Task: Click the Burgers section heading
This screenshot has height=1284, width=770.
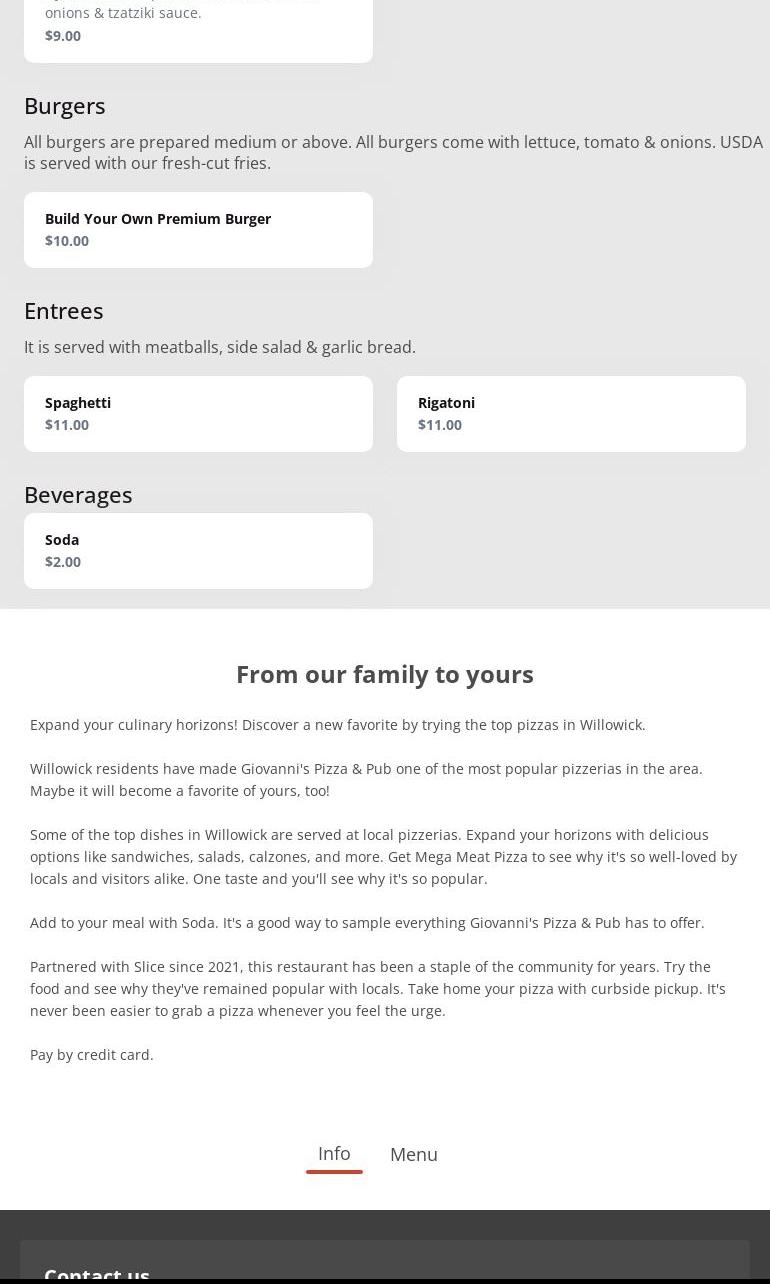Action: [65, 106]
